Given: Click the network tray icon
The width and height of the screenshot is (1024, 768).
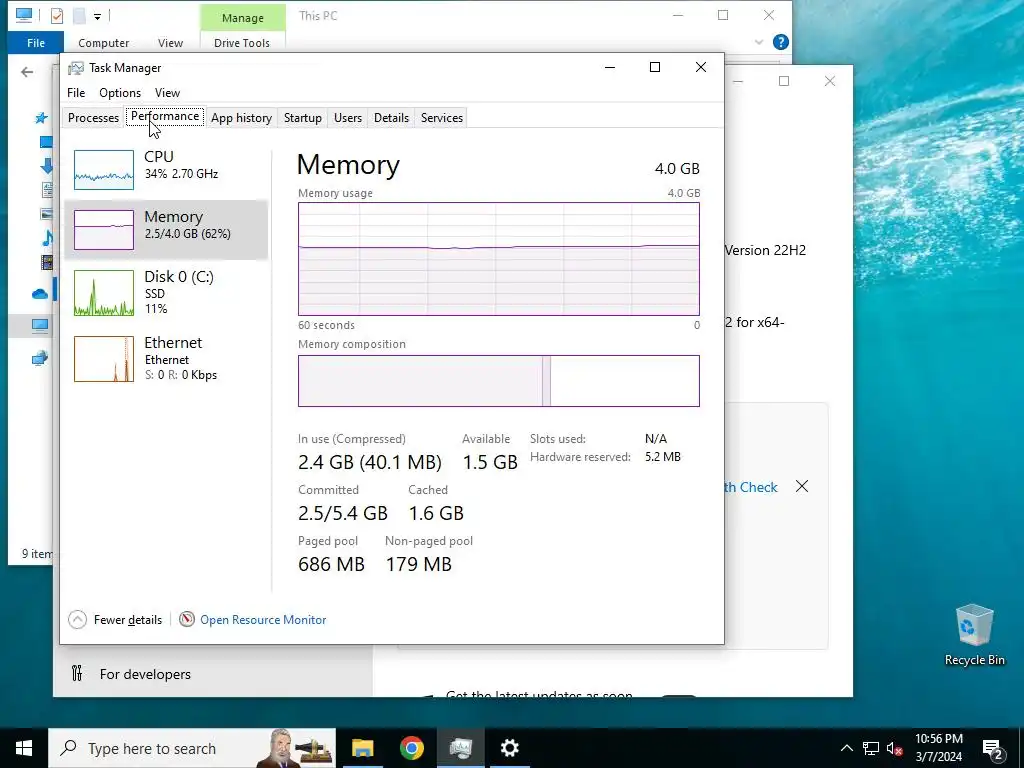Looking at the screenshot, I should point(871,748).
